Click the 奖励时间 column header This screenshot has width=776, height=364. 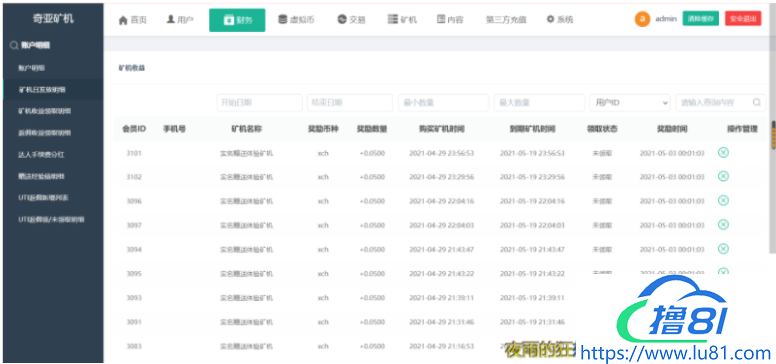pyautogui.click(x=672, y=129)
